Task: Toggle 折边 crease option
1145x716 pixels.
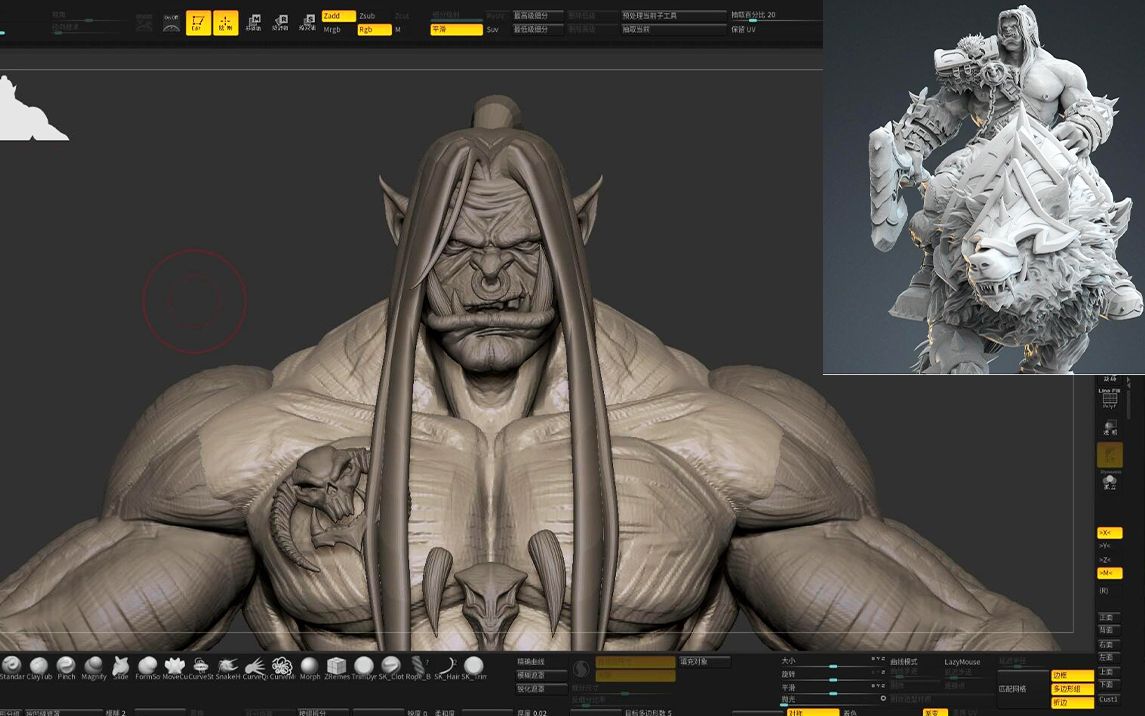Action: 1072,702
